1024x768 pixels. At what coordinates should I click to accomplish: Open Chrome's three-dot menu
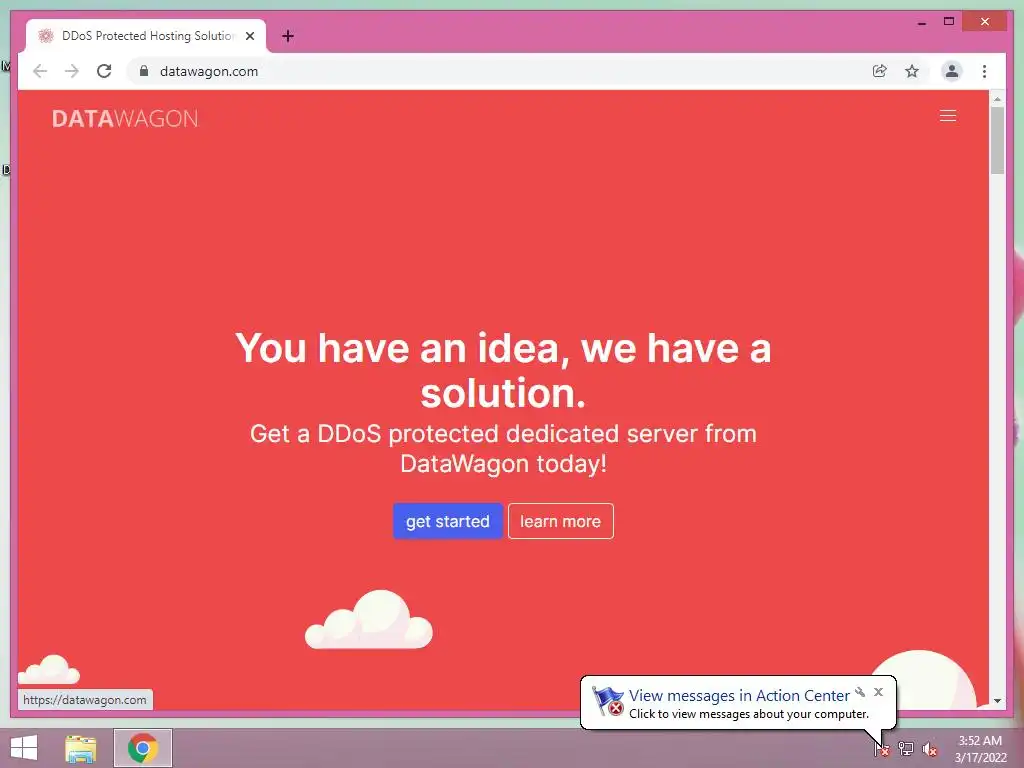click(984, 71)
